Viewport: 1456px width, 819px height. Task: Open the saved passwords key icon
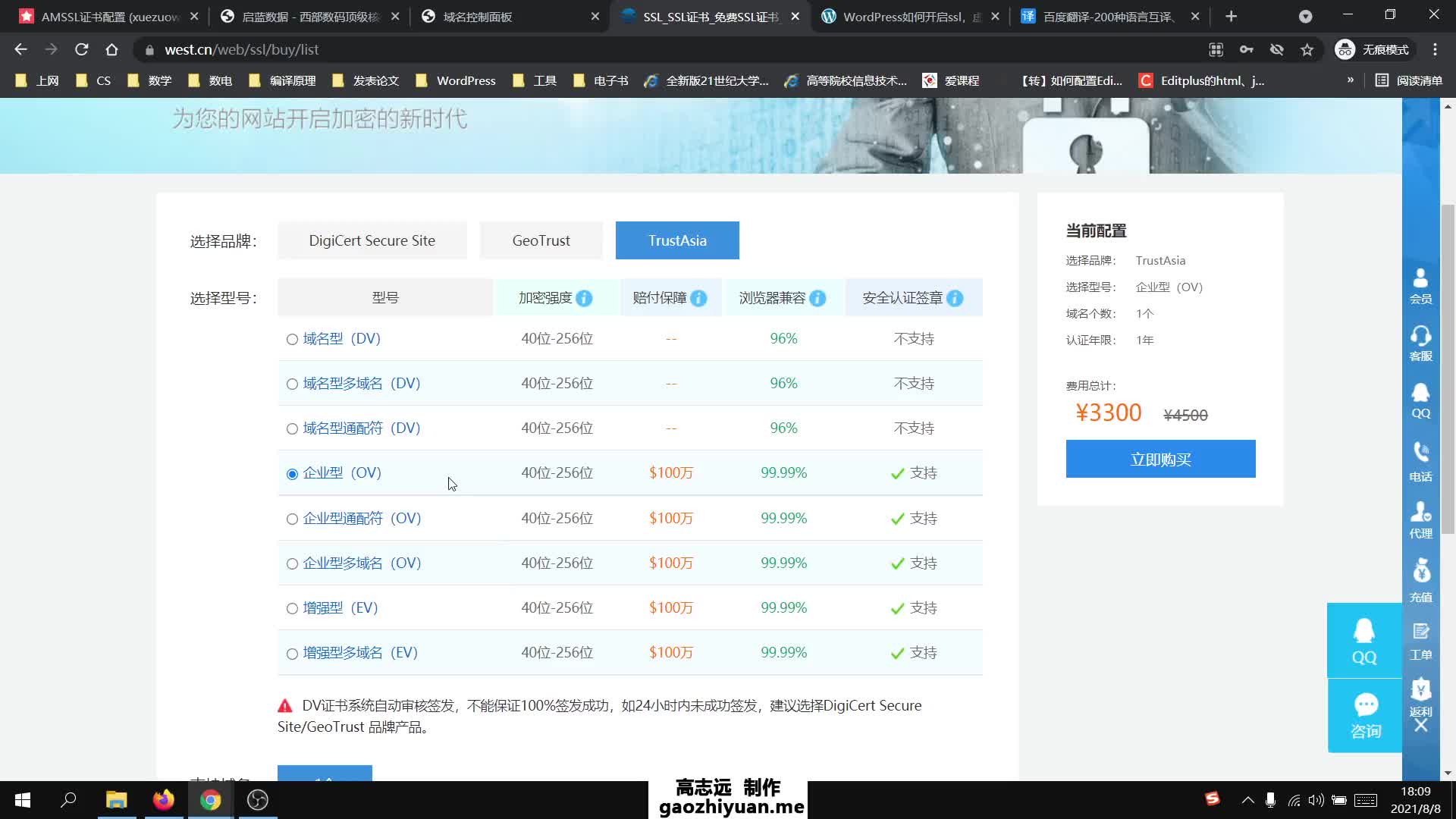[1246, 49]
